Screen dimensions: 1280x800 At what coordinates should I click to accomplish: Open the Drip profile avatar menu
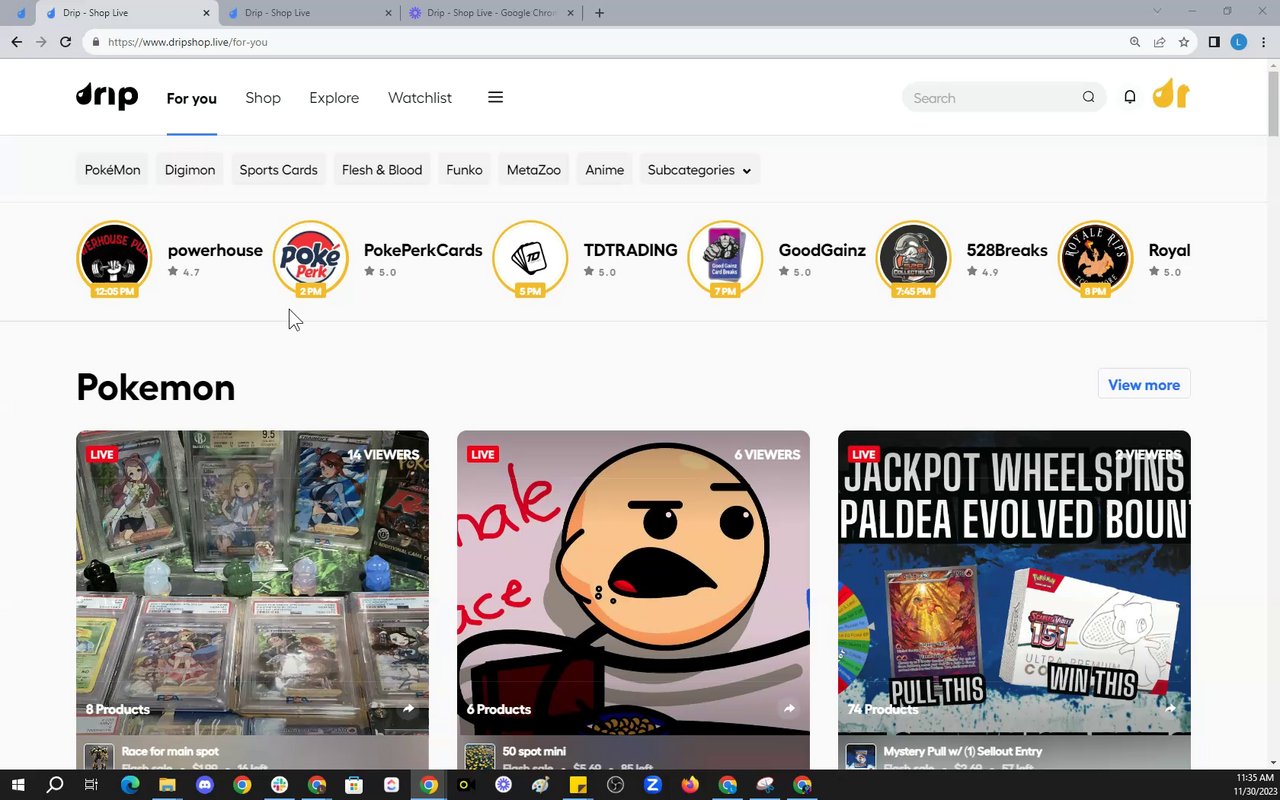pos(1170,95)
